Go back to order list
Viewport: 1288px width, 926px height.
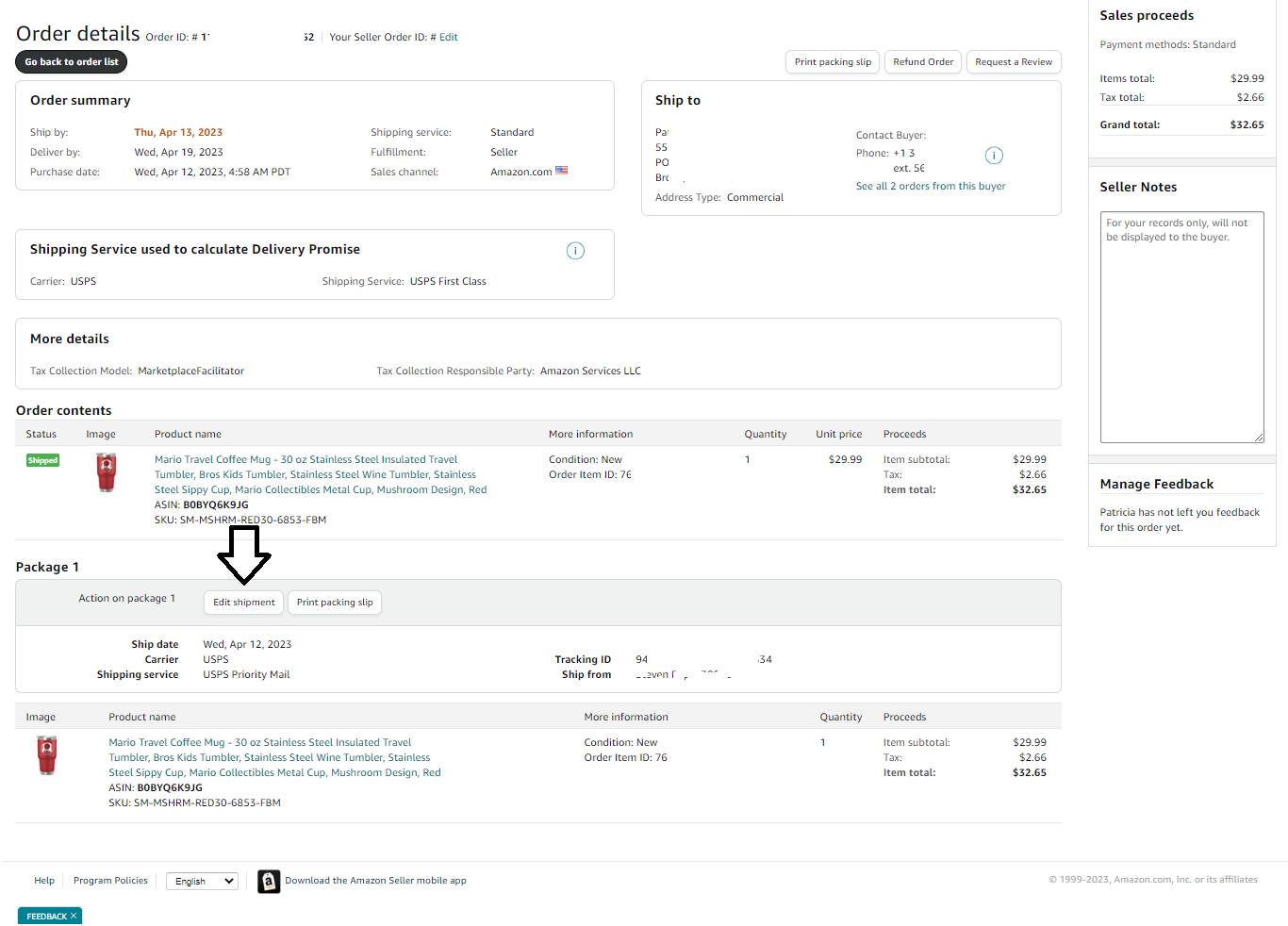tap(72, 62)
